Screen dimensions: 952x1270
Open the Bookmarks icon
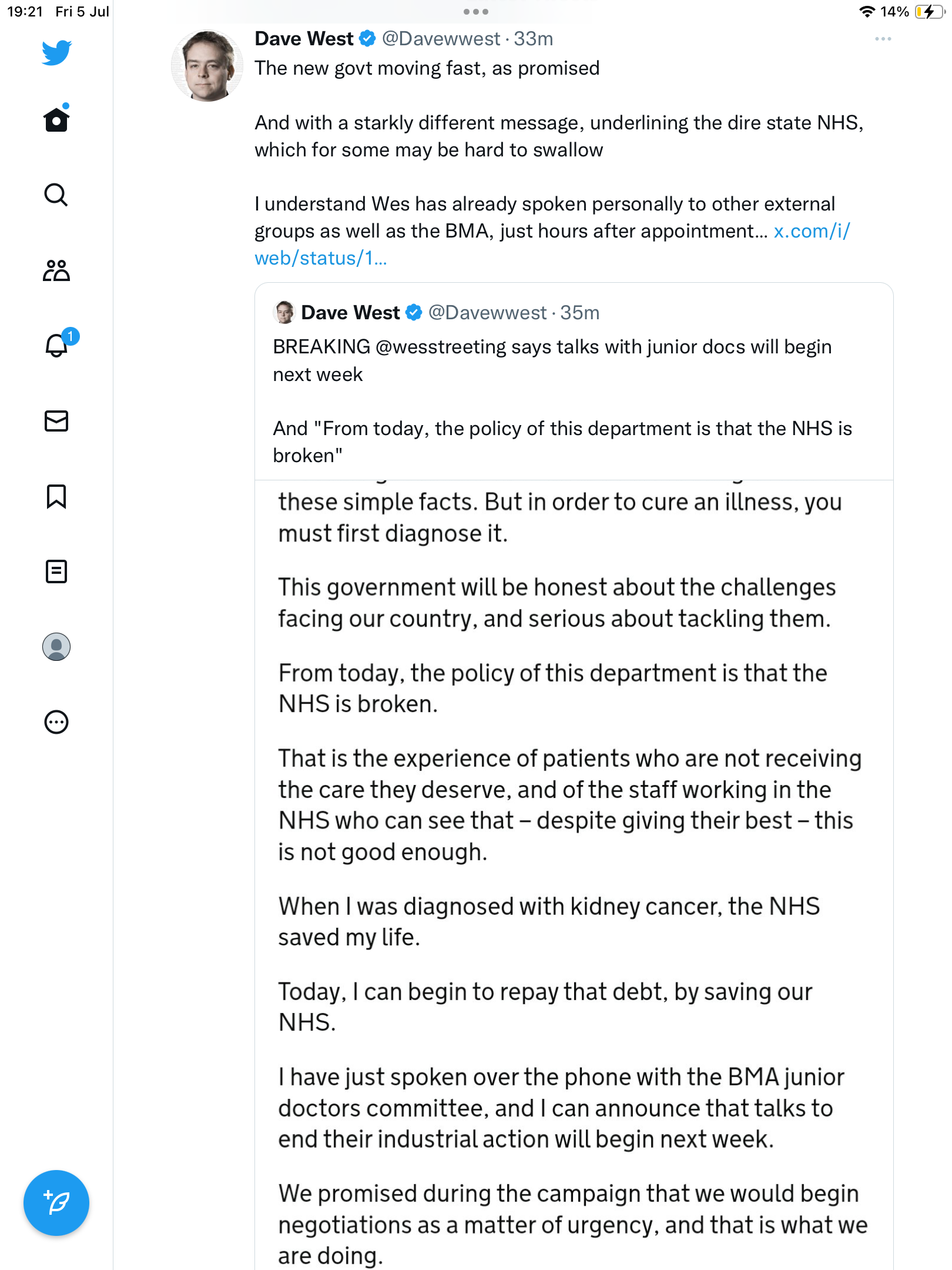pyautogui.click(x=56, y=496)
